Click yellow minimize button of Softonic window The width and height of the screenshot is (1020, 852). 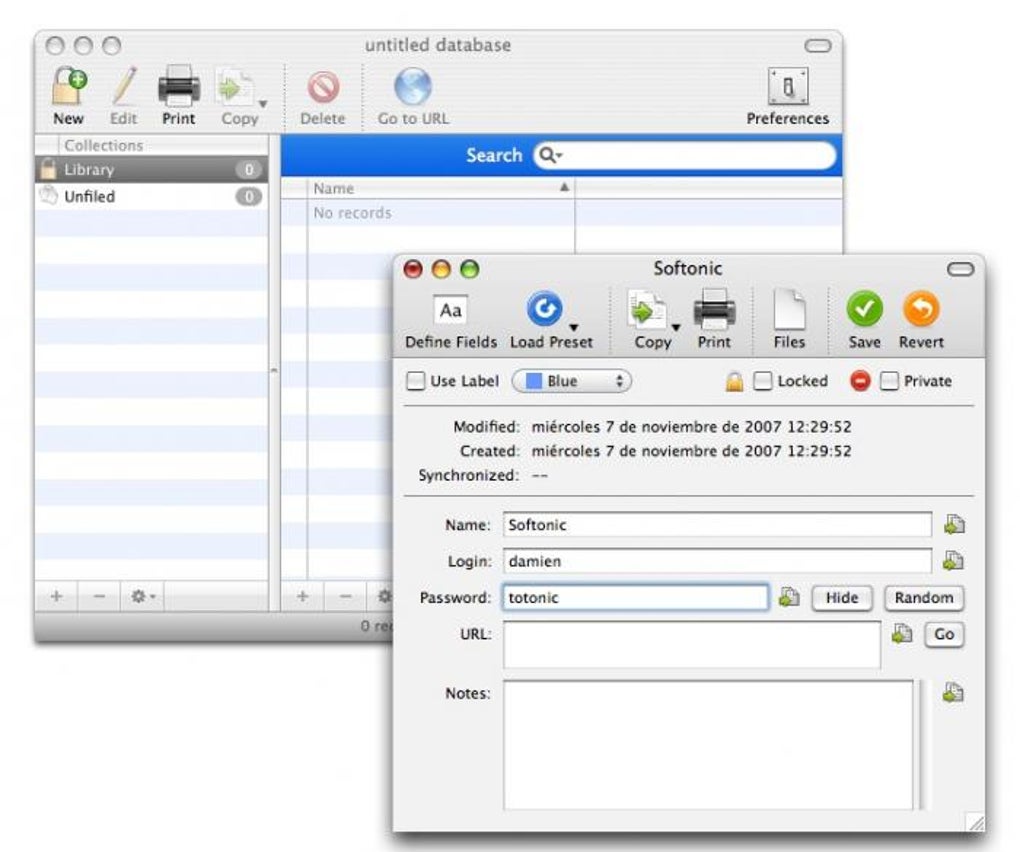[442, 269]
